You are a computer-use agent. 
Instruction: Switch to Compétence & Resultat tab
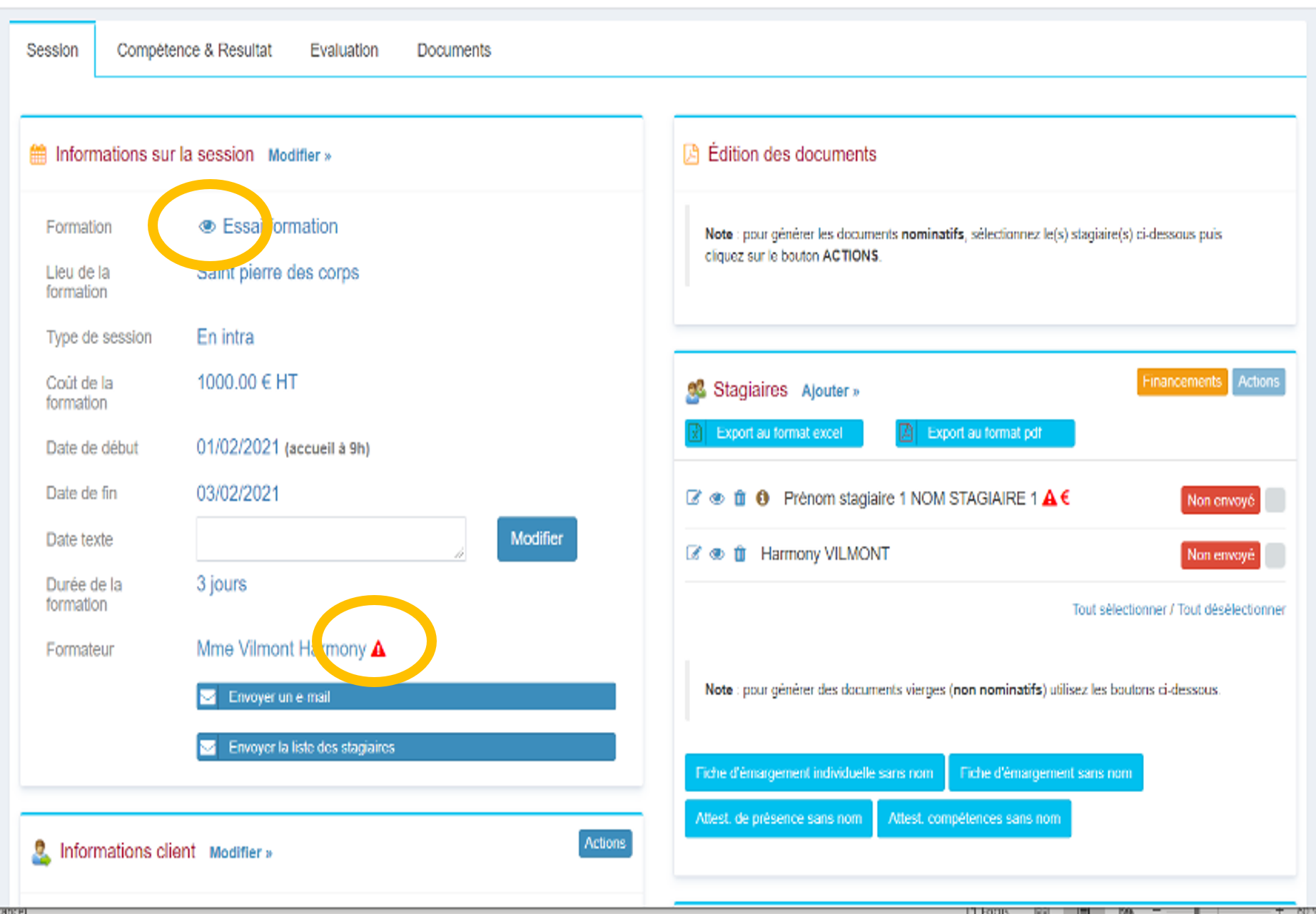point(194,51)
